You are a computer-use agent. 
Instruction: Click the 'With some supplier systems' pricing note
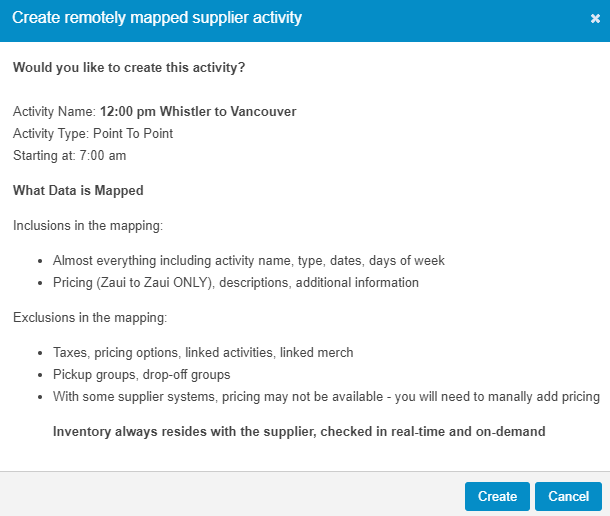click(326, 397)
